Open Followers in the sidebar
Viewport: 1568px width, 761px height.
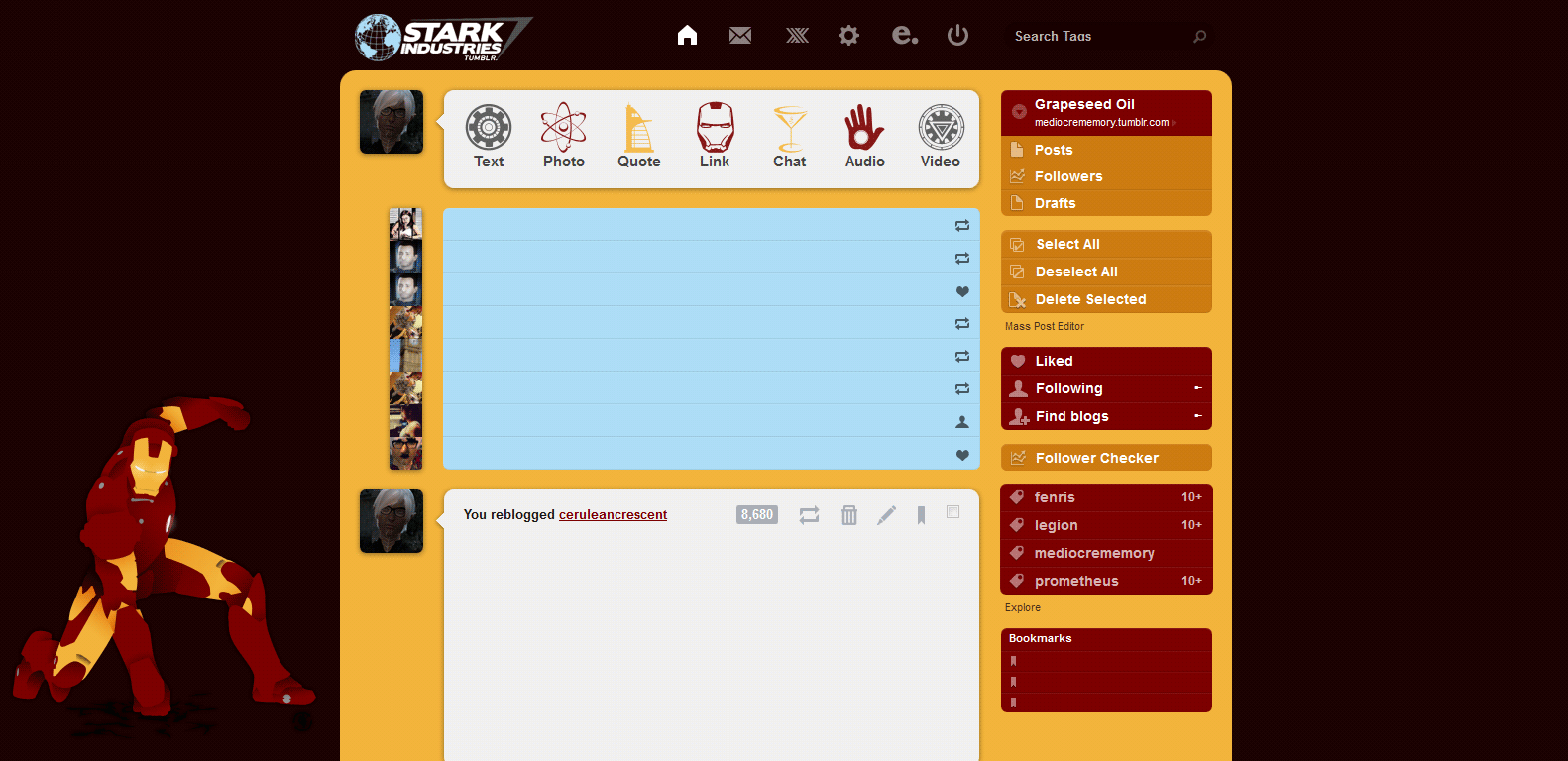coord(1106,176)
